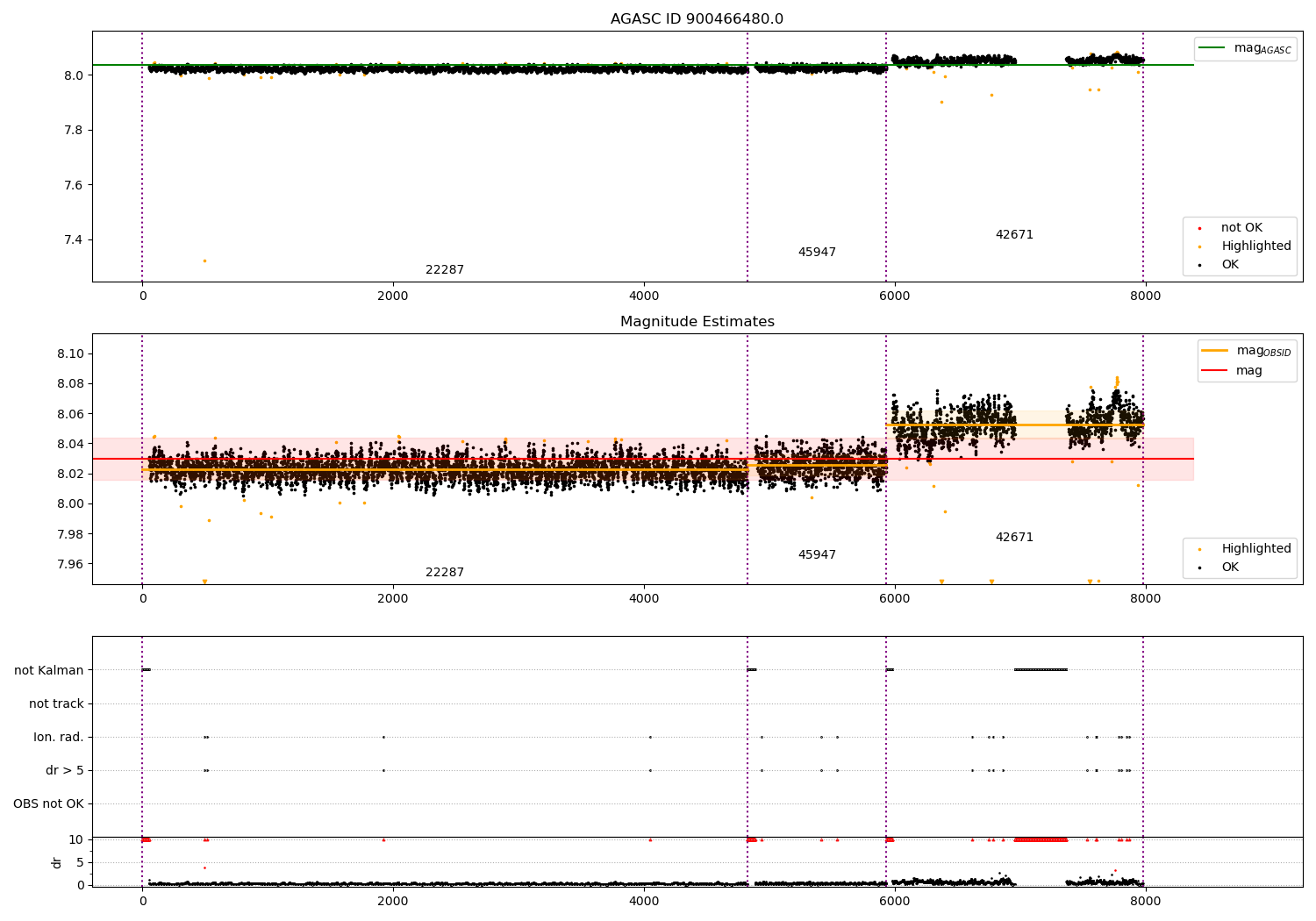The height and width of the screenshot is (921, 1316).
Task: Click obsid label 22287 in the top plot
Action: [445, 270]
